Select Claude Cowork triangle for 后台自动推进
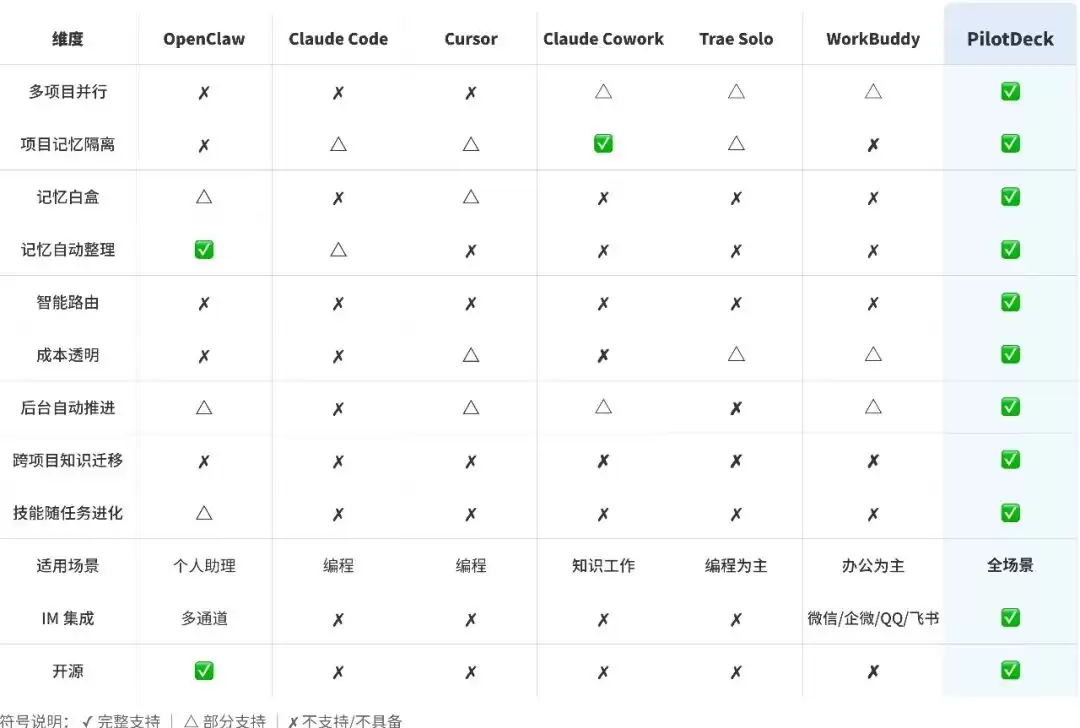 coord(603,406)
